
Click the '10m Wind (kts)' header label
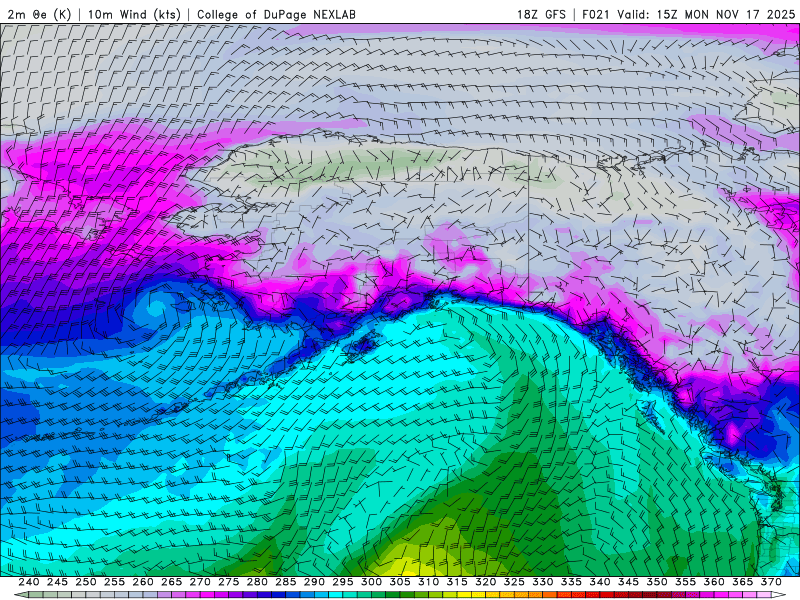click(134, 14)
